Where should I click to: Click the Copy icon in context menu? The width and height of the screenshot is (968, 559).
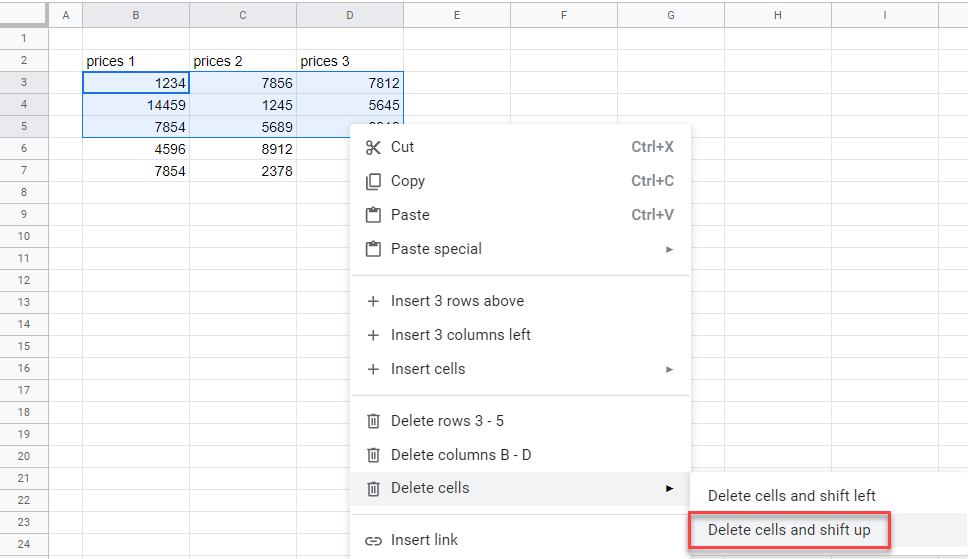[x=373, y=181]
